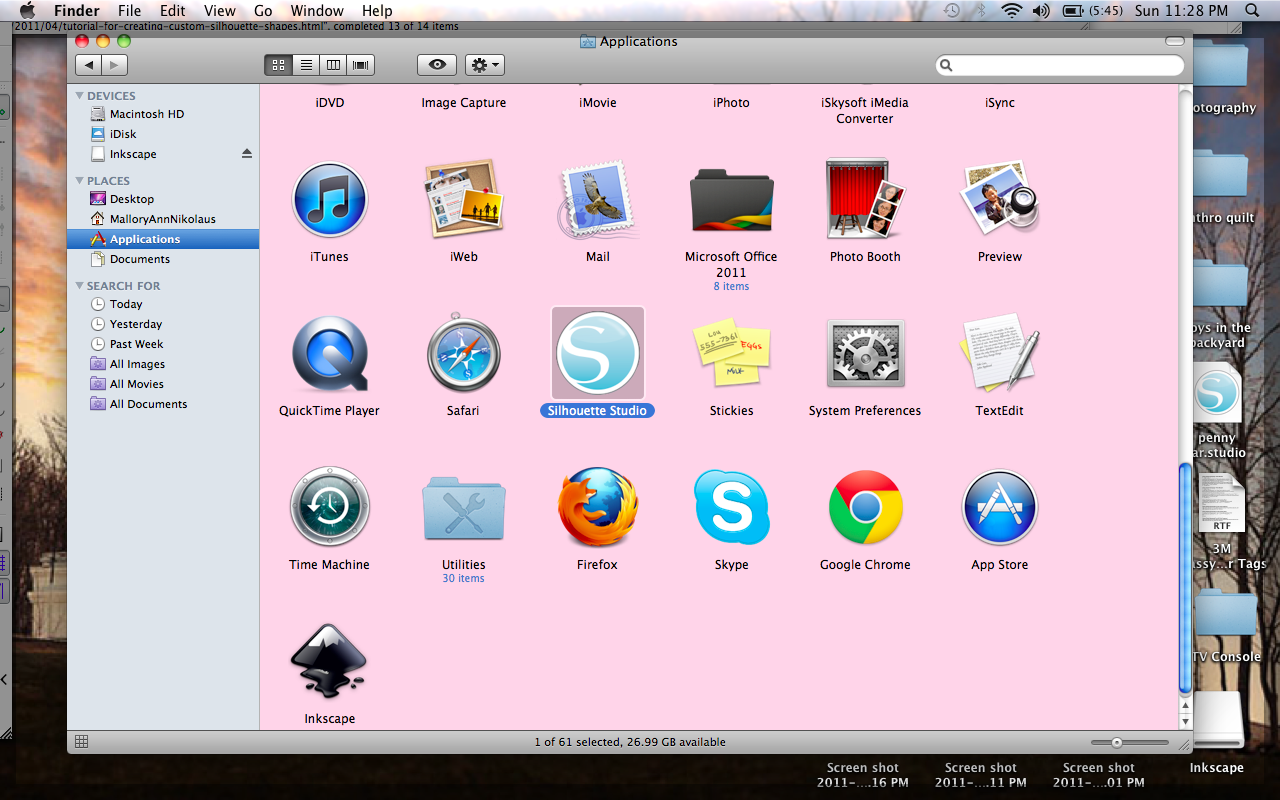Select the Photo Booth icon
This screenshot has width=1280, height=800.
pos(865,200)
